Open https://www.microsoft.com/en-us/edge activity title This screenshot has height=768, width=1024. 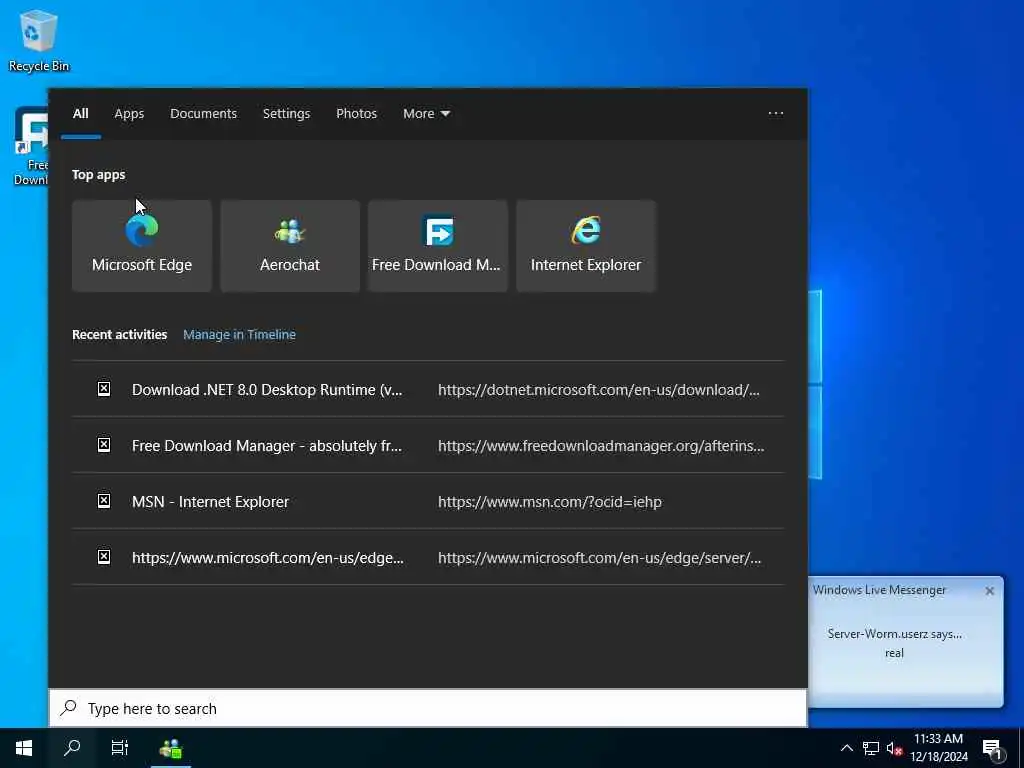pyautogui.click(x=268, y=558)
